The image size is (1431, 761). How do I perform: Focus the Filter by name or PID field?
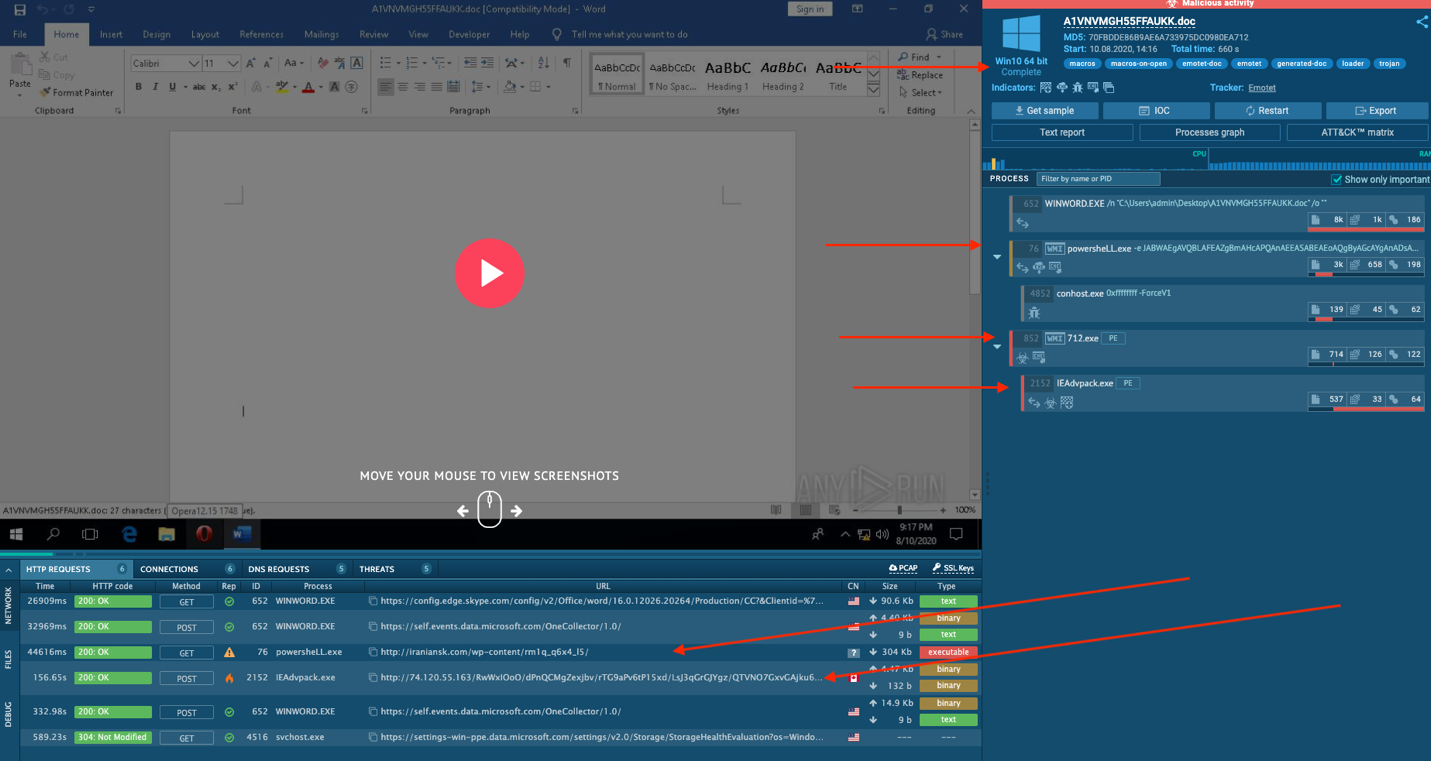(1098, 179)
